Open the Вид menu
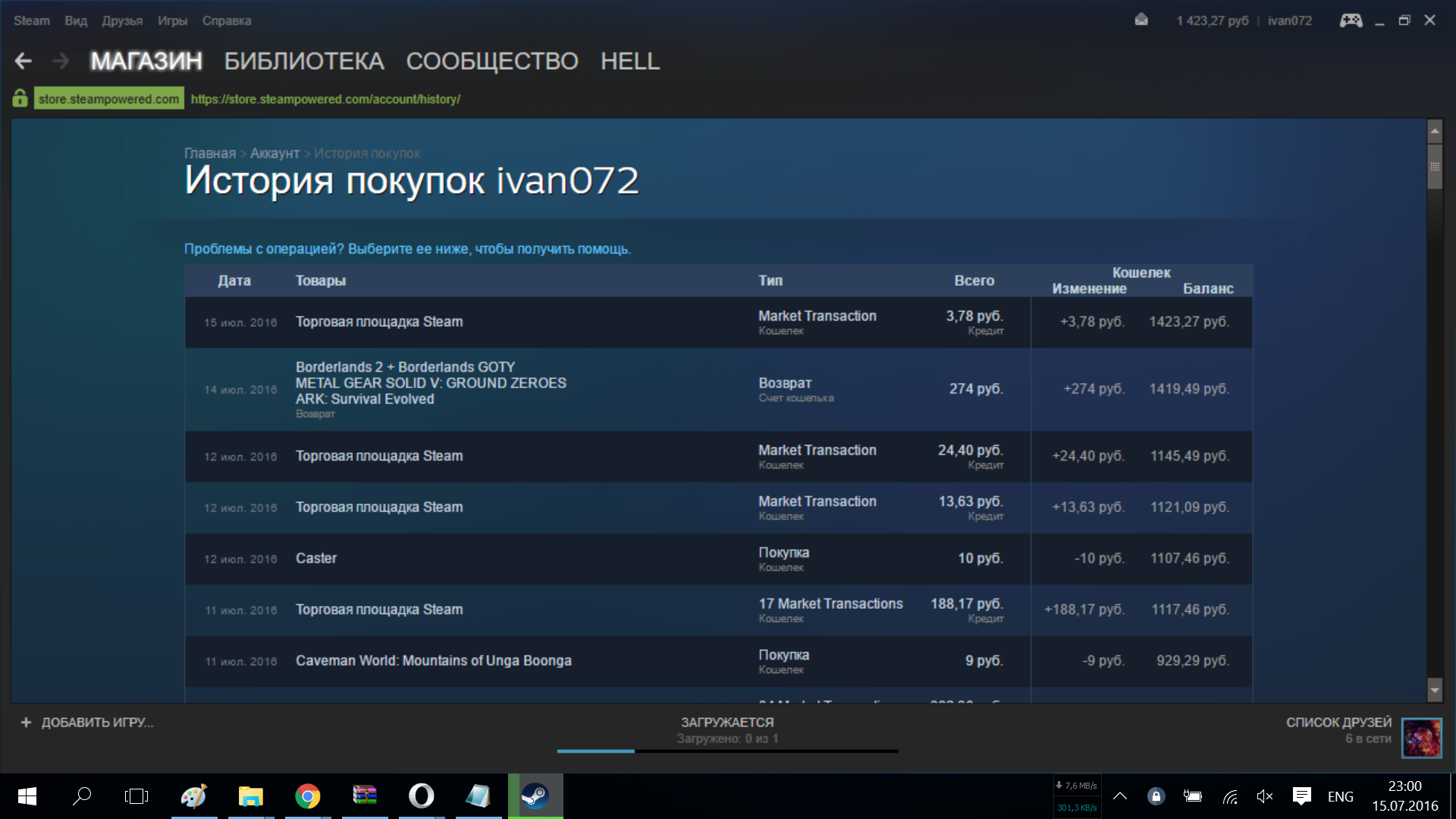The image size is (1456, 819). coord(76,20)
